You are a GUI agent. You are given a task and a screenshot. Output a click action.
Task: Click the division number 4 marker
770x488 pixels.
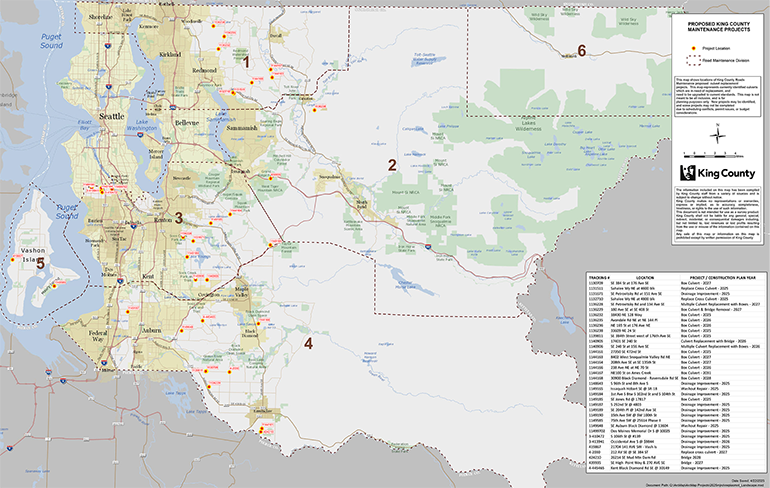(308, 343)
